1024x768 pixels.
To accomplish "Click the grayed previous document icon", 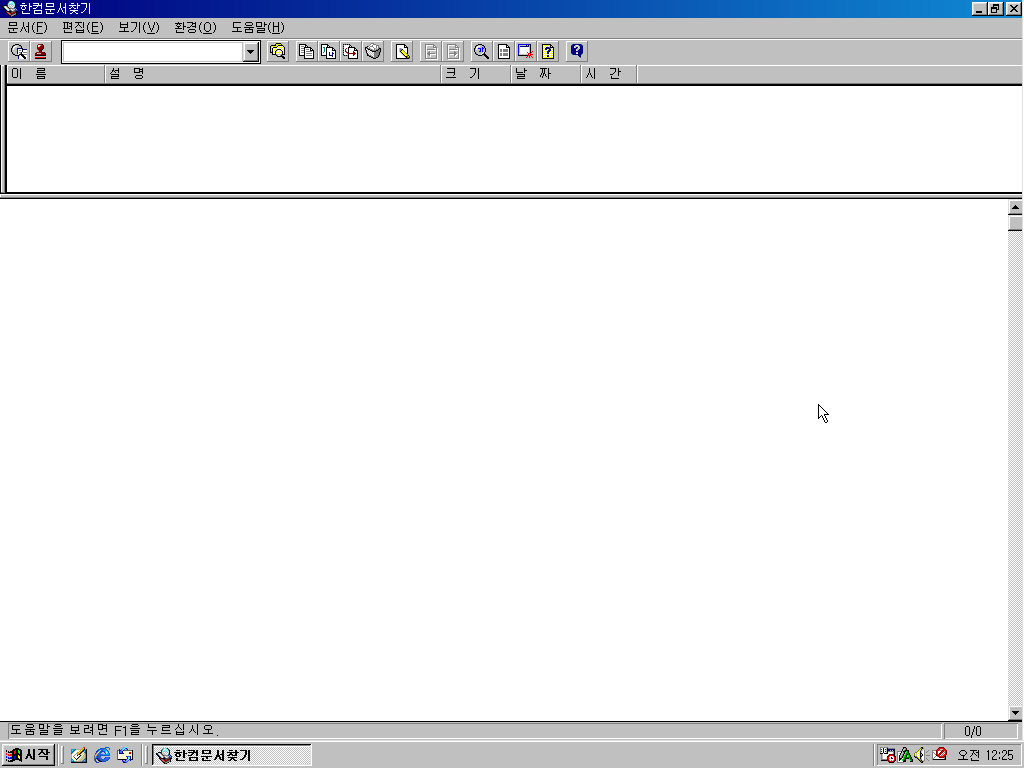I will click(x=431, y=52).
